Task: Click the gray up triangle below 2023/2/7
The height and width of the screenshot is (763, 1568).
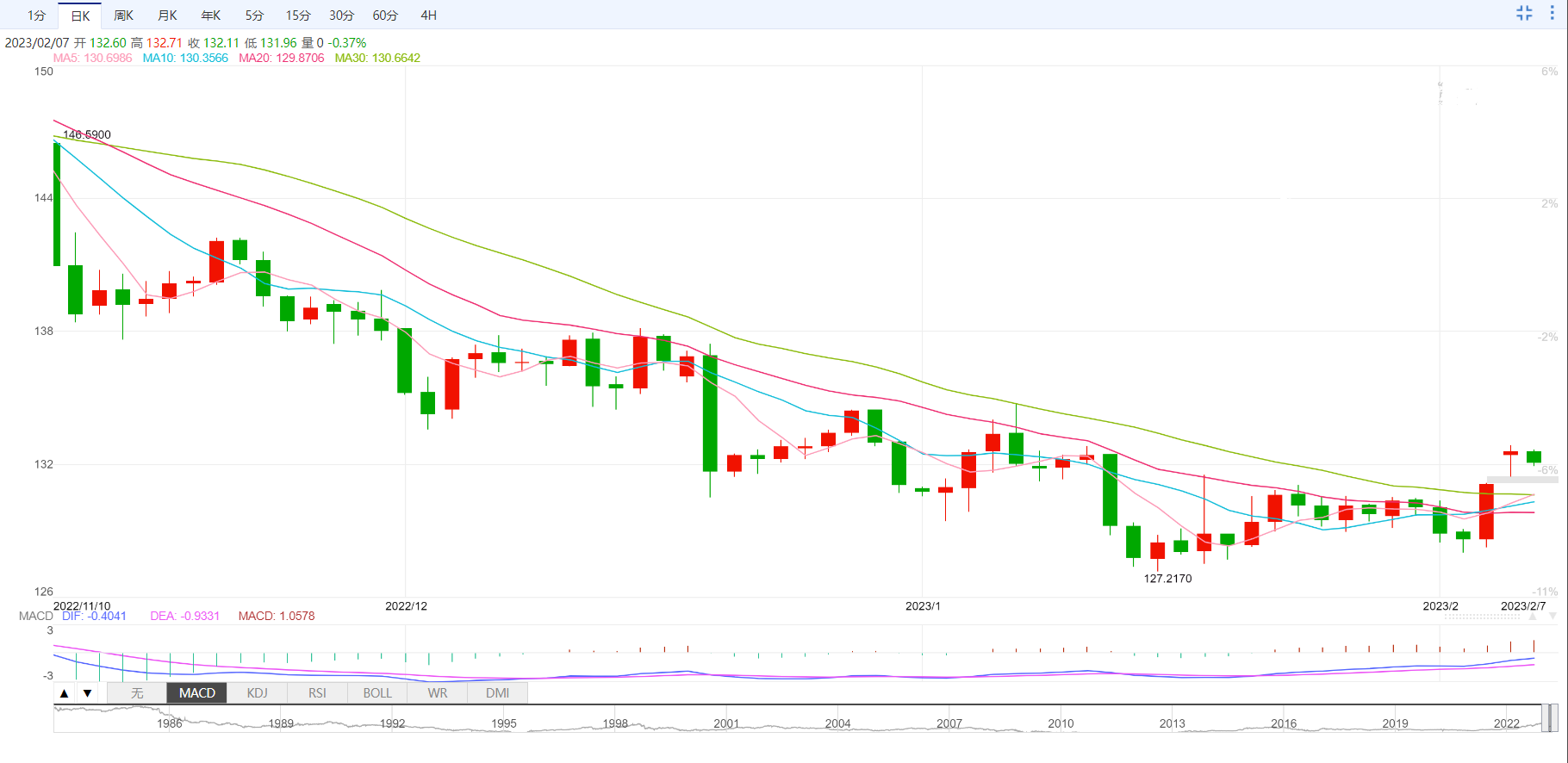Action: pos(1532,617)
